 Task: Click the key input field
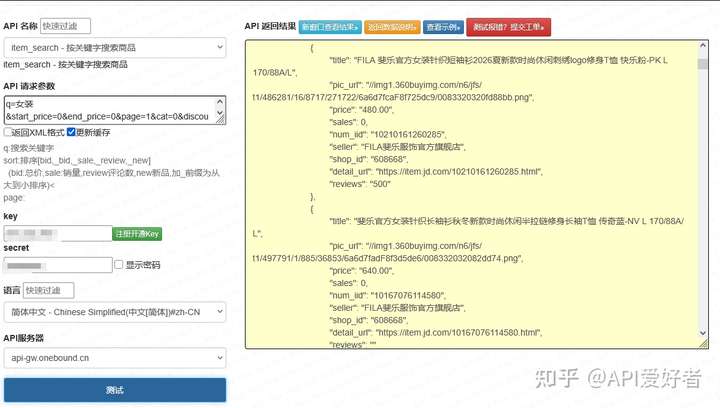tap(58, 233)
